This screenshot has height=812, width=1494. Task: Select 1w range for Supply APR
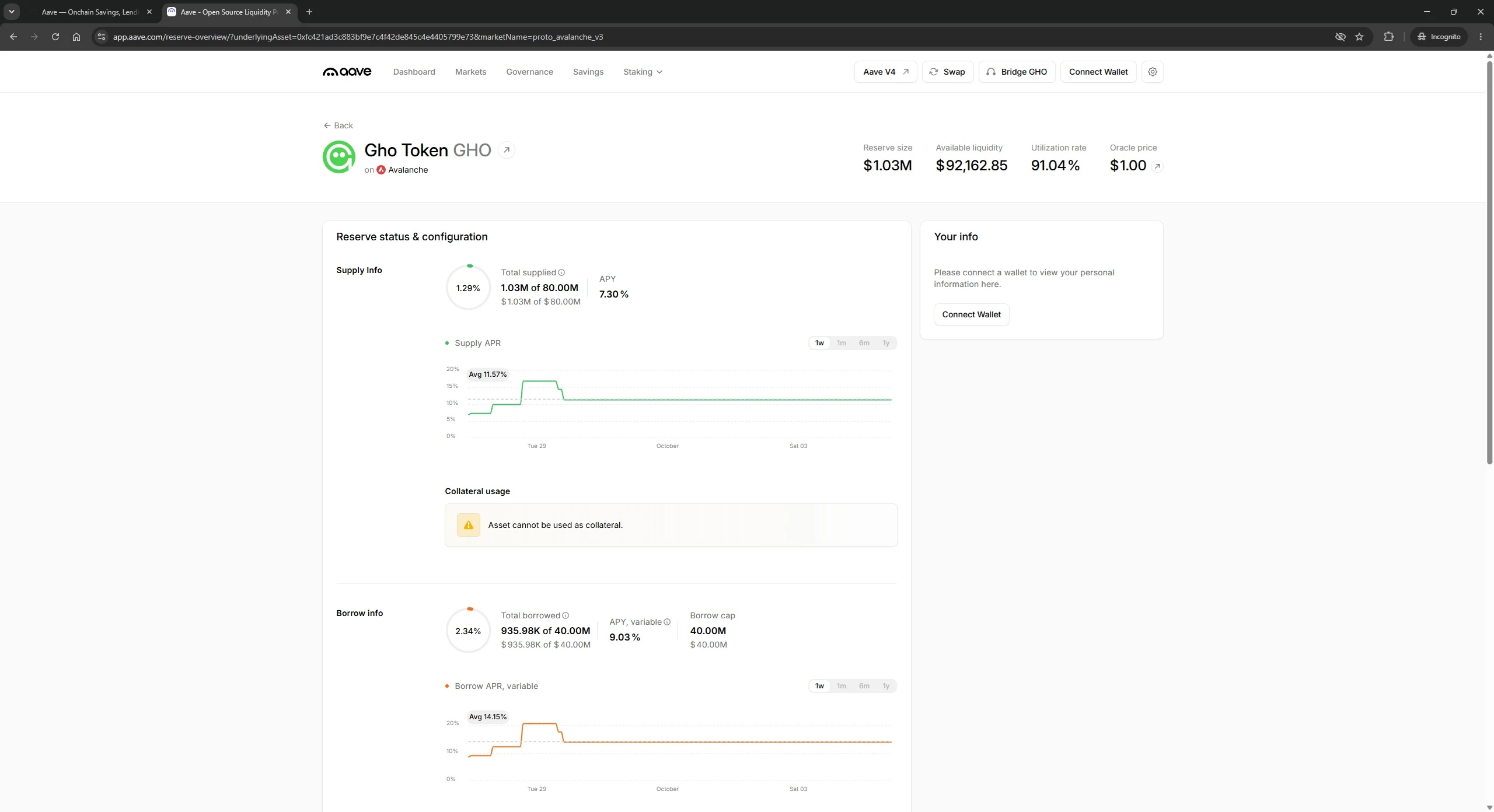819,343
